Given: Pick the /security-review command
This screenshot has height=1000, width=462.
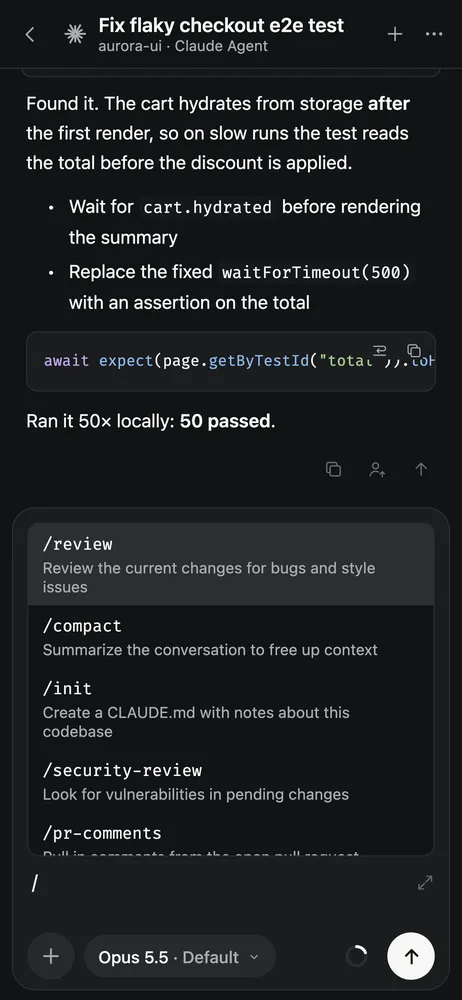Looking at the screenshot, I should [x=231, y=781].
